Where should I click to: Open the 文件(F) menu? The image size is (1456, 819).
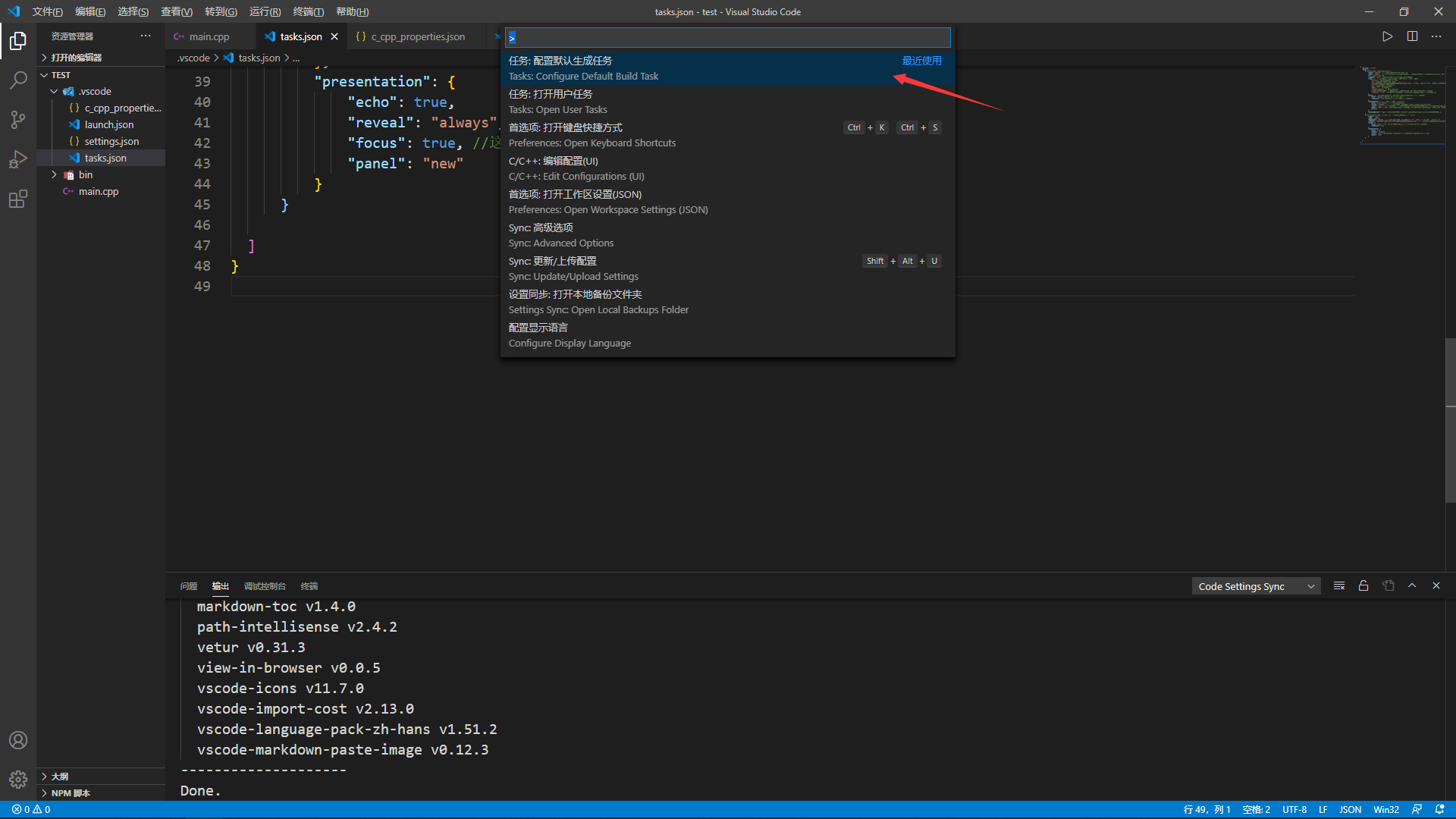47,11
